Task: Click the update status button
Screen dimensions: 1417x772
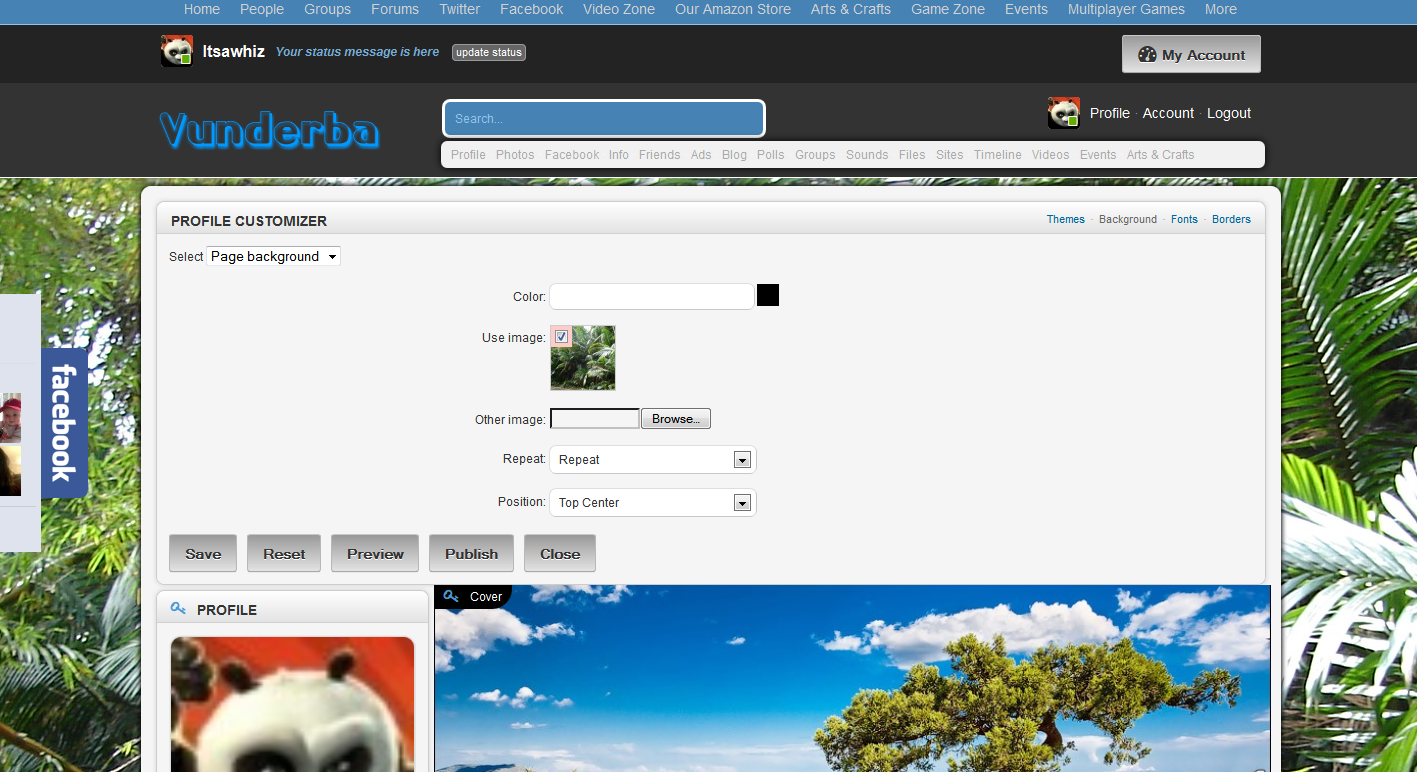Action: click(489, 52)
